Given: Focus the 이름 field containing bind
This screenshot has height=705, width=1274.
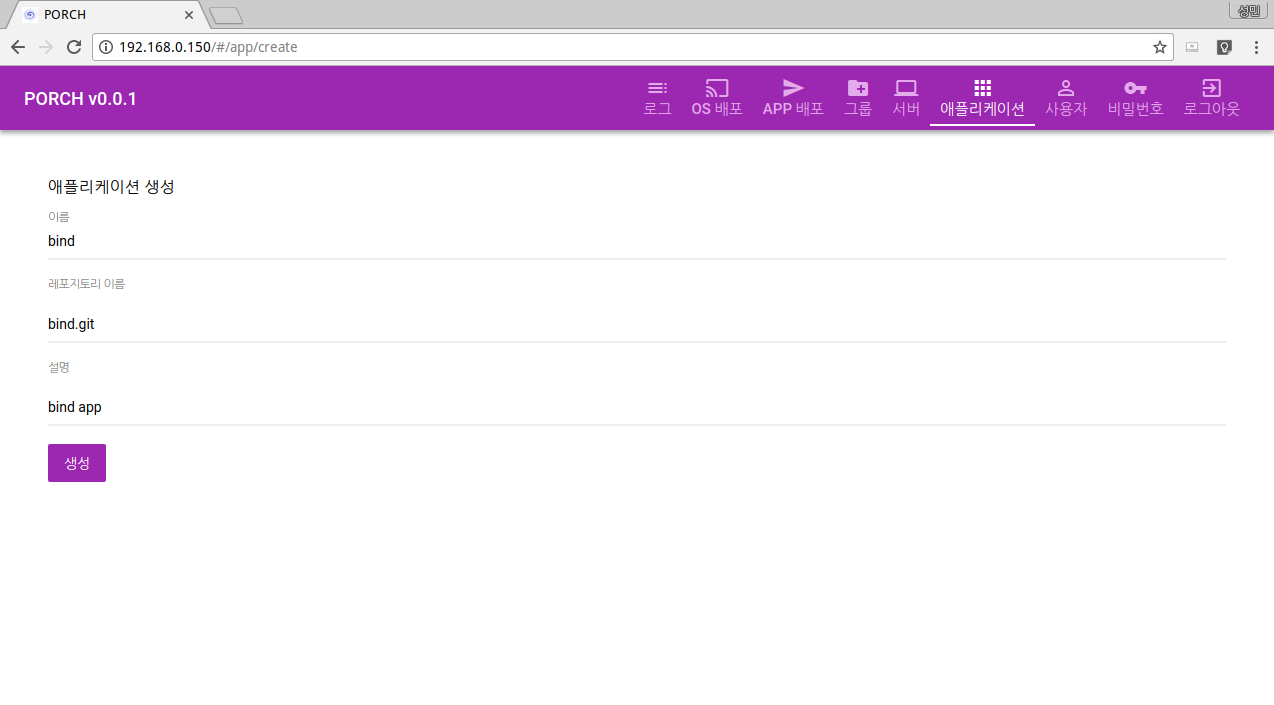Looking at the screenshot, I should [x=636, y=241].
